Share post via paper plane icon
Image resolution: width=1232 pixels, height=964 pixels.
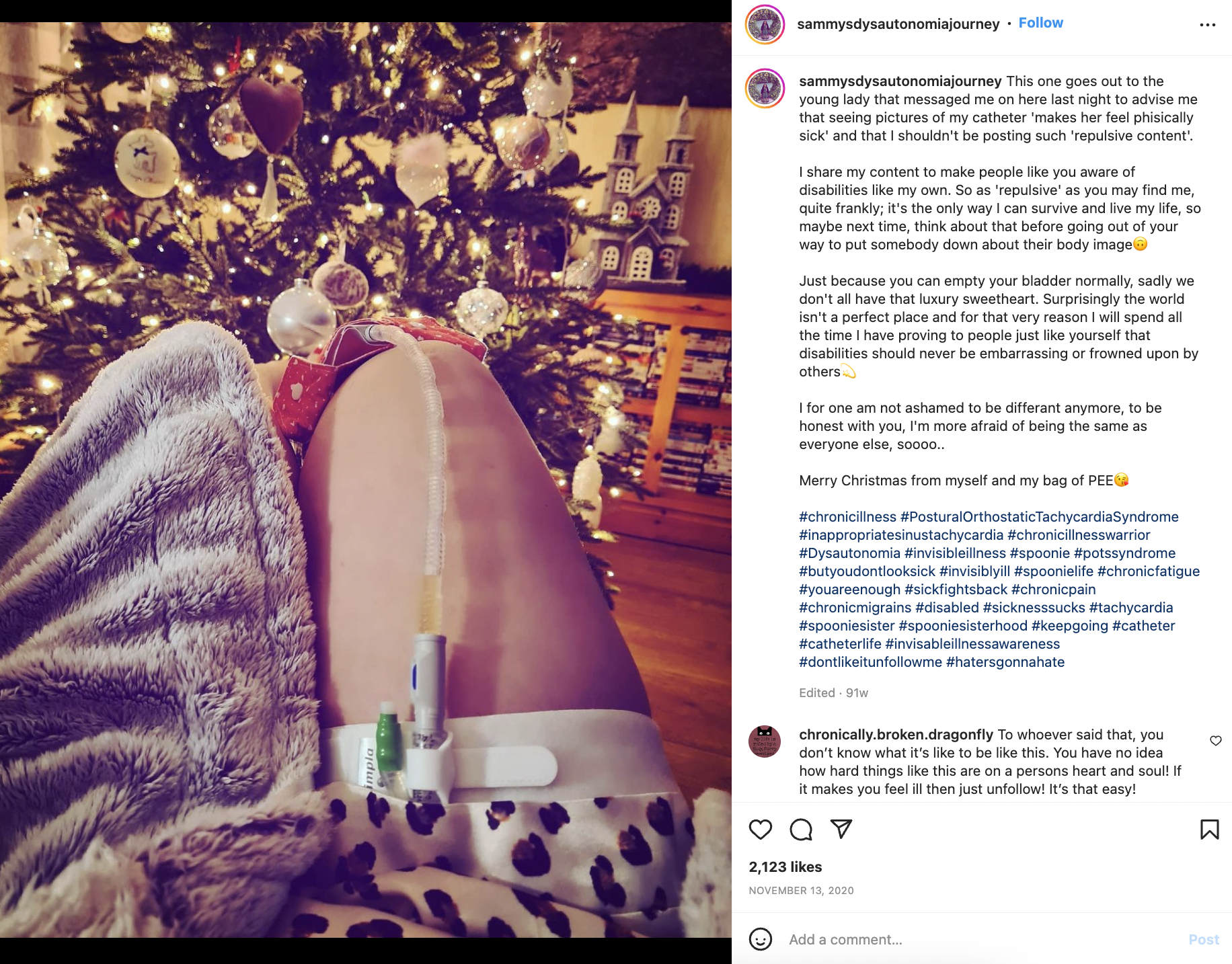click(x=841, y=829)
